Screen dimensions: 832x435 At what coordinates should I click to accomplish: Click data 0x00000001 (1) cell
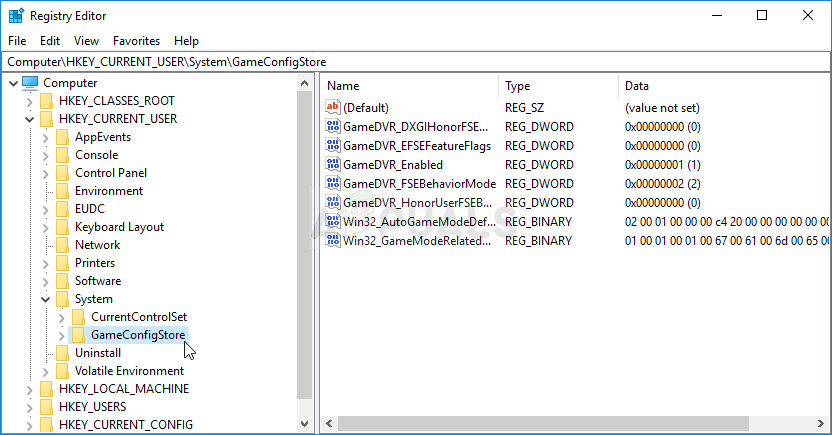pyautogui.click(x=663, y=164)
